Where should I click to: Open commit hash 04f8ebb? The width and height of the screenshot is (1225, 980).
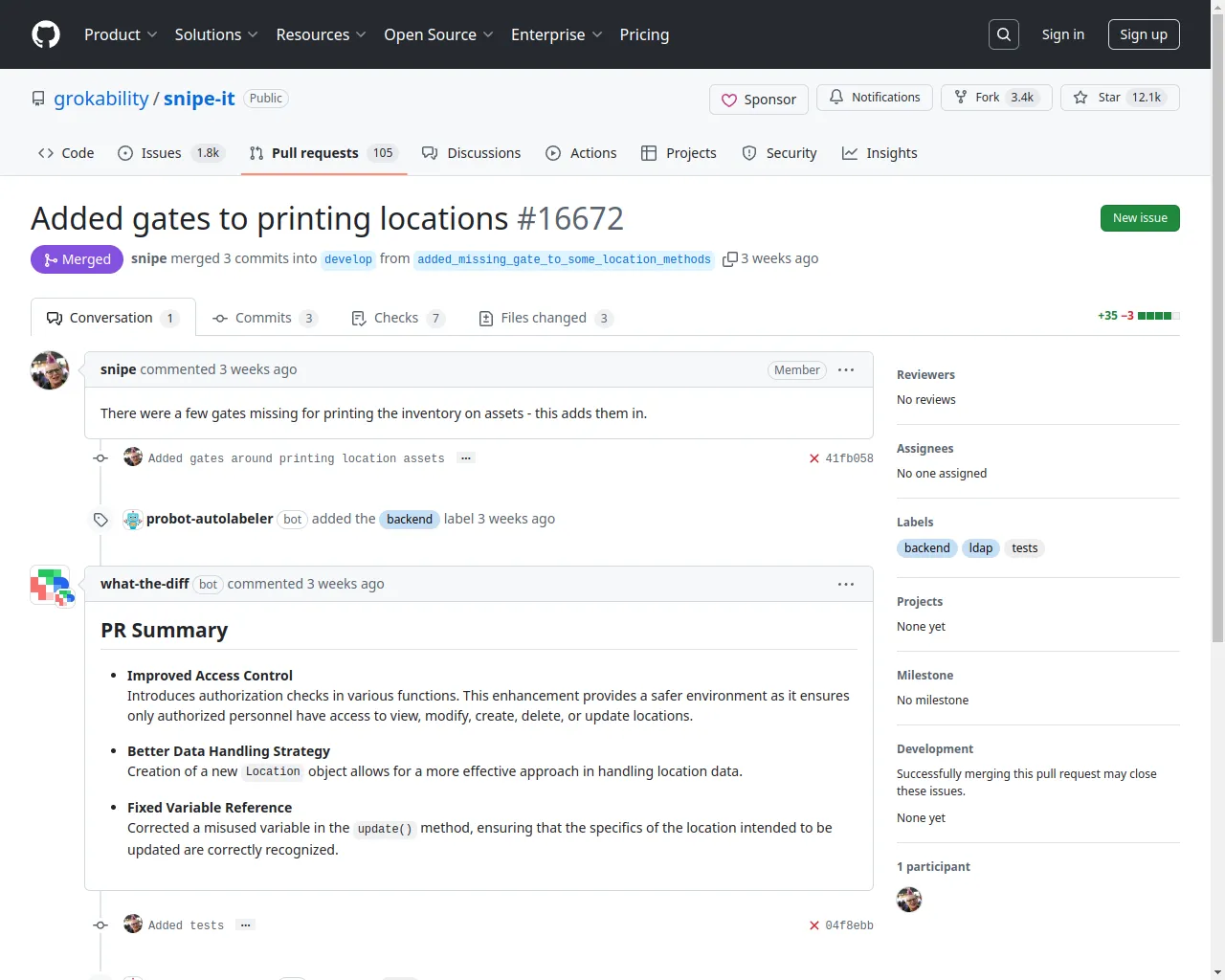coord(850,925)
